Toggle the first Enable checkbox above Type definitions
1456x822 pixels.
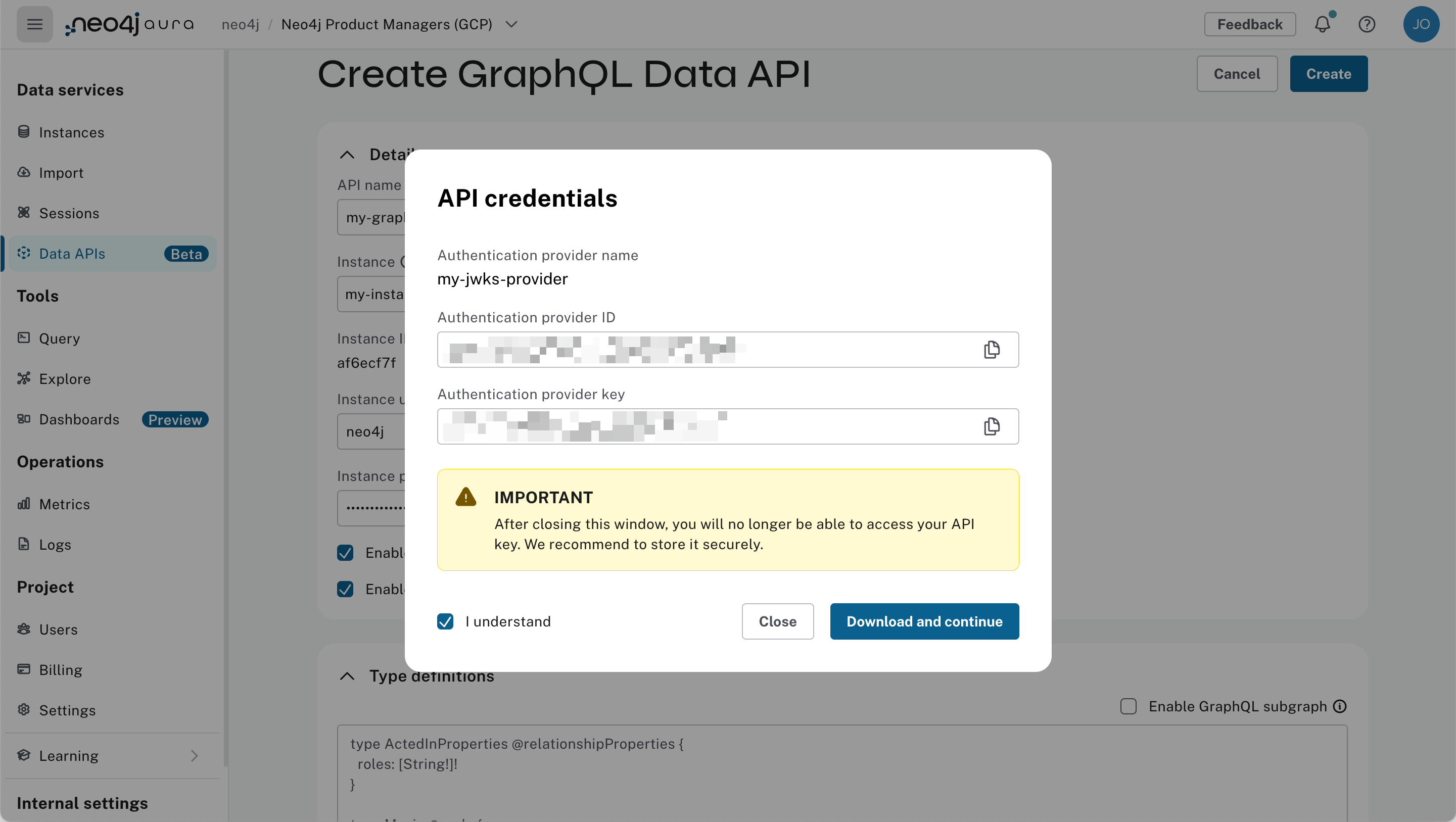[x=345, y=553]
